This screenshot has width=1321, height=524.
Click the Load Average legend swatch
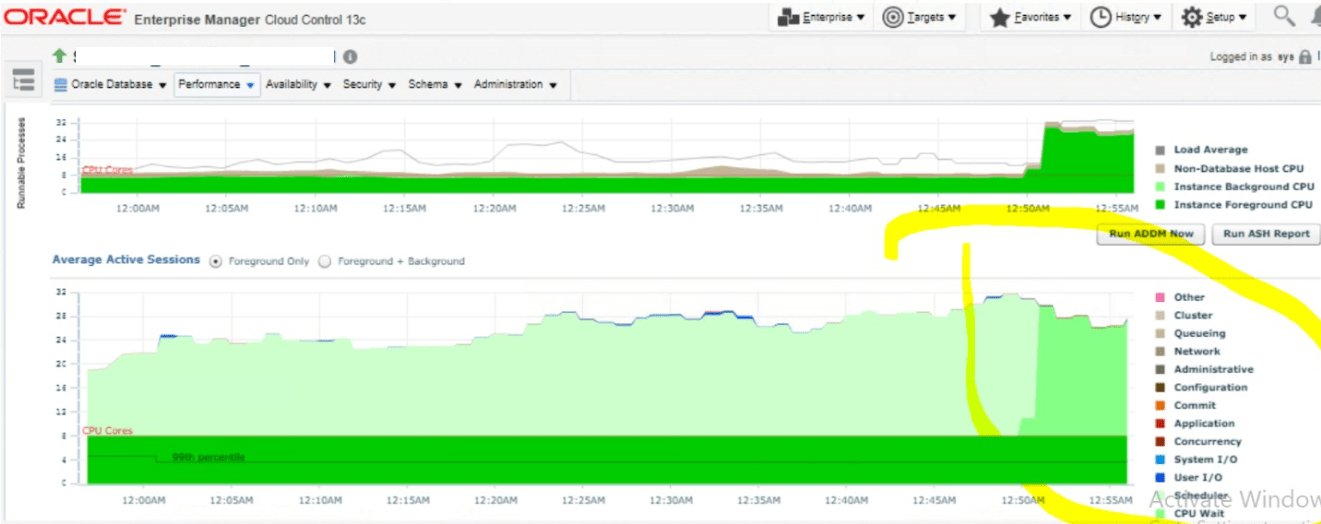(x=1160, y=150)
